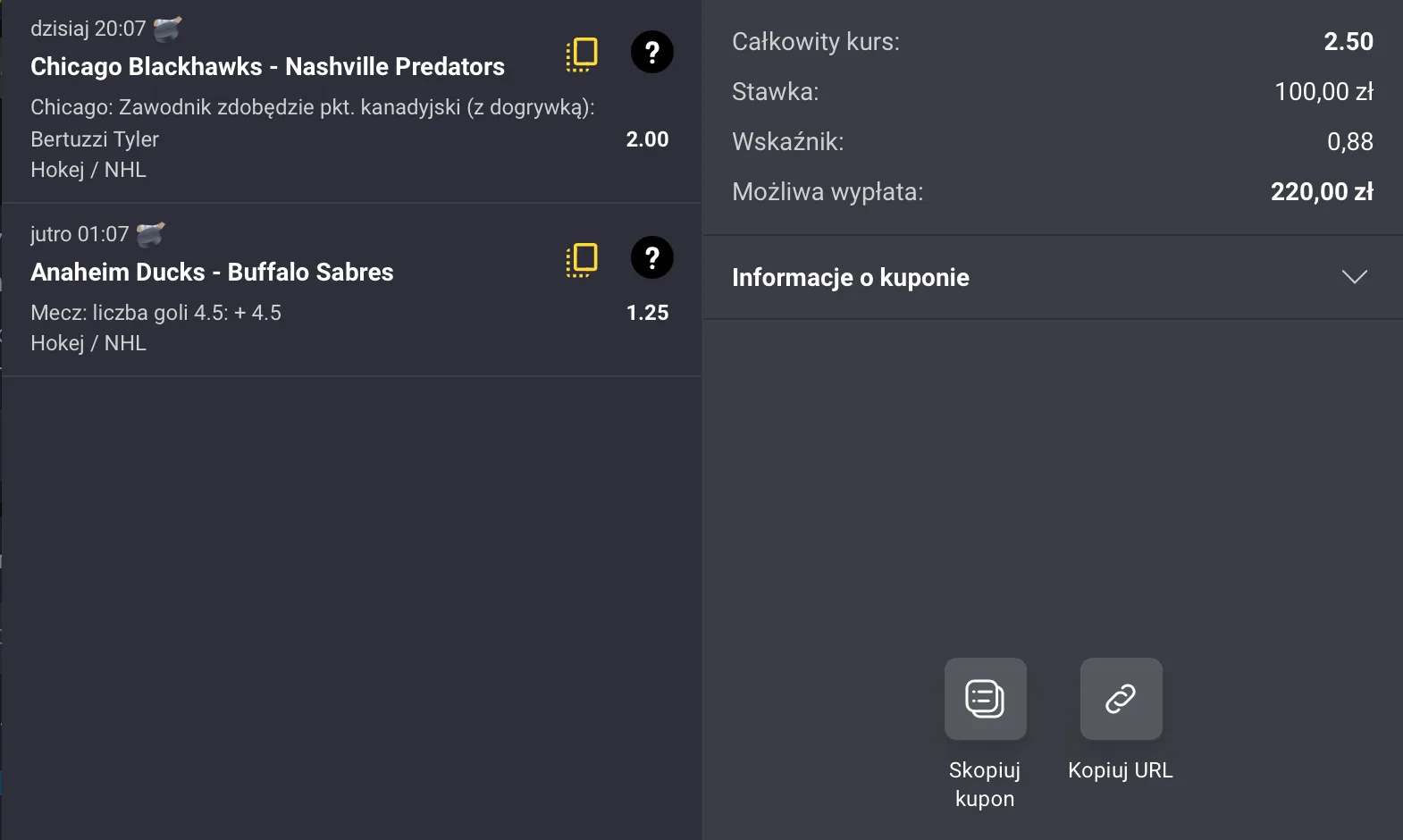The image size is (1403, 840).
Task: Click the Kopiuj URL link icon
Action: [x=1121, y=699]
